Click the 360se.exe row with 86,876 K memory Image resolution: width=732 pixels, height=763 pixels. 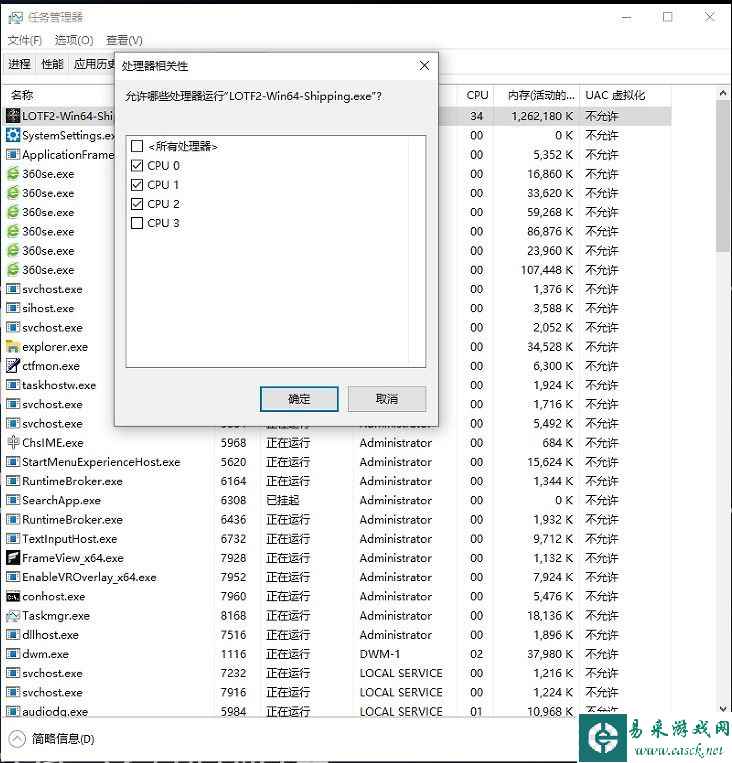[x=336, y=231]
